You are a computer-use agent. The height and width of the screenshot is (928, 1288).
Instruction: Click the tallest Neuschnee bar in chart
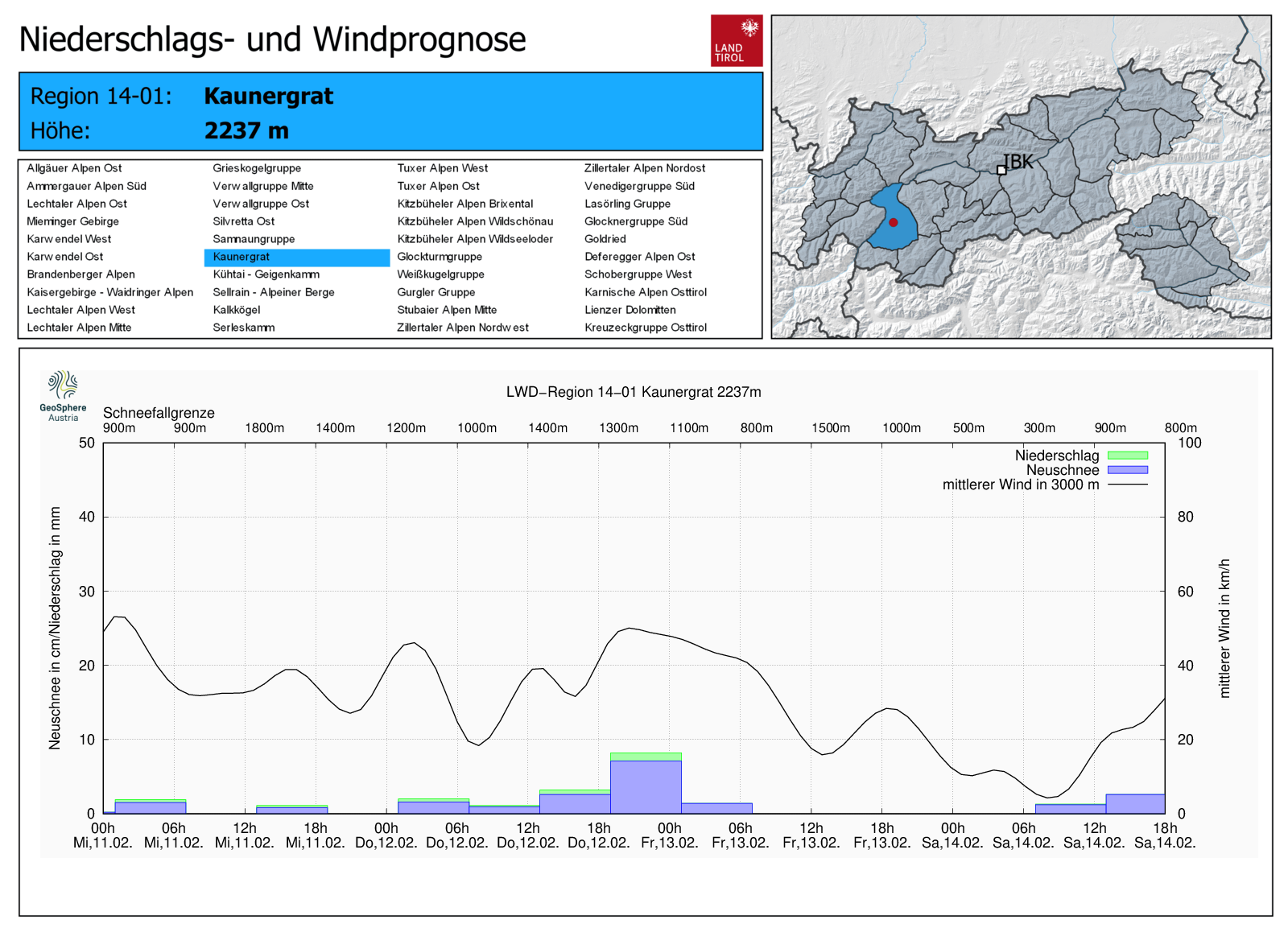click(646, 786)
